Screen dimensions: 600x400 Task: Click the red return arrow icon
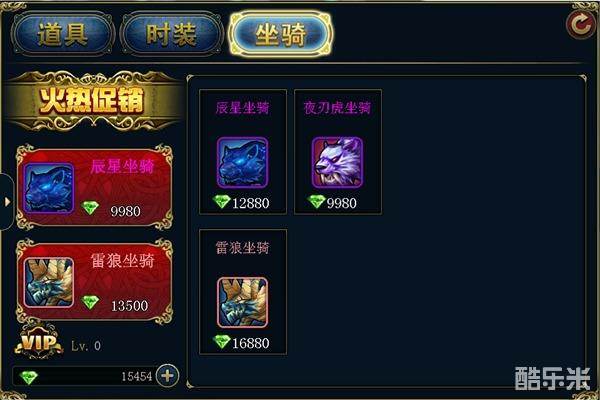tap(580, 24)
